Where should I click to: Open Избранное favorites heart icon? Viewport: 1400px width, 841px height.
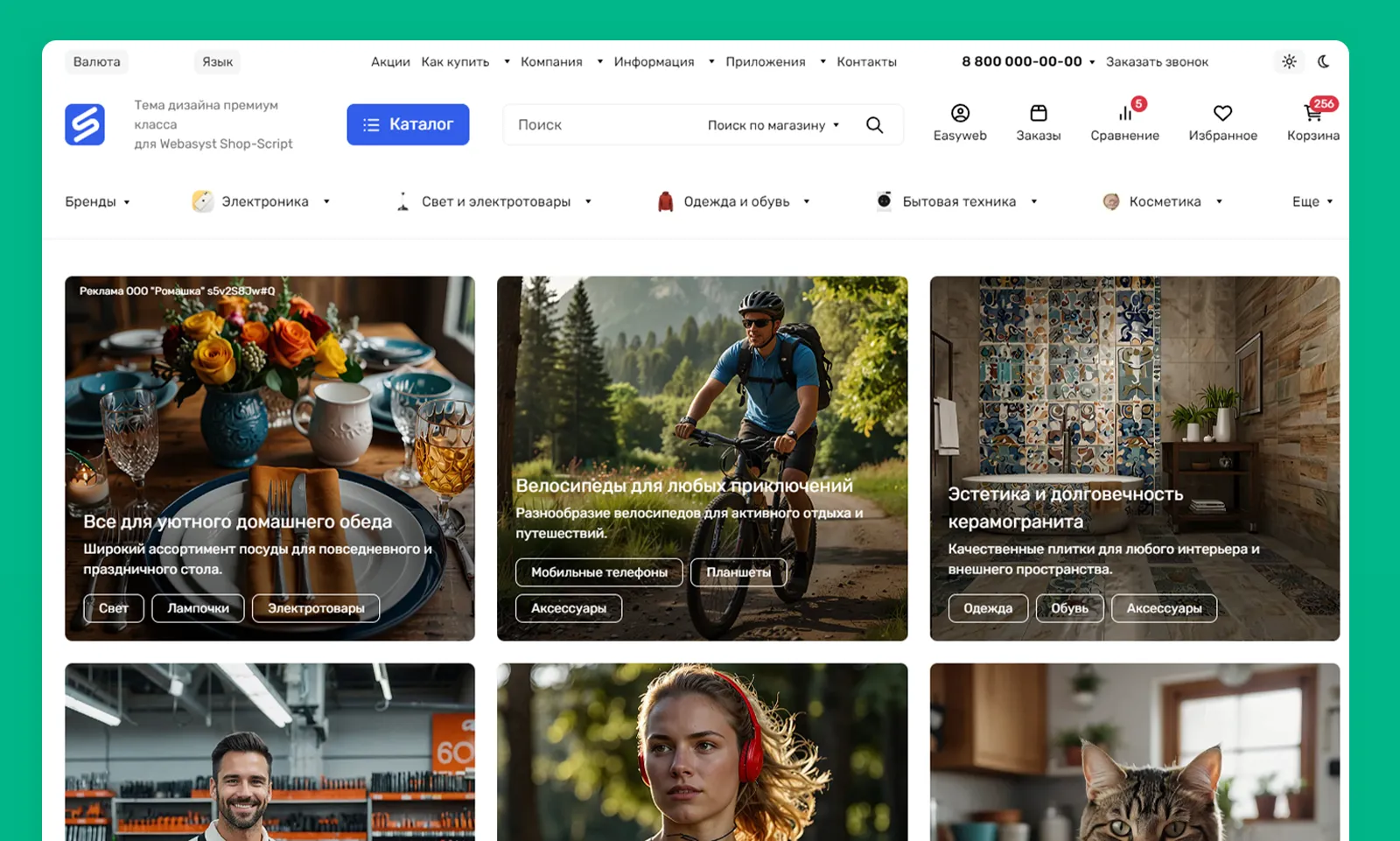1222,114
